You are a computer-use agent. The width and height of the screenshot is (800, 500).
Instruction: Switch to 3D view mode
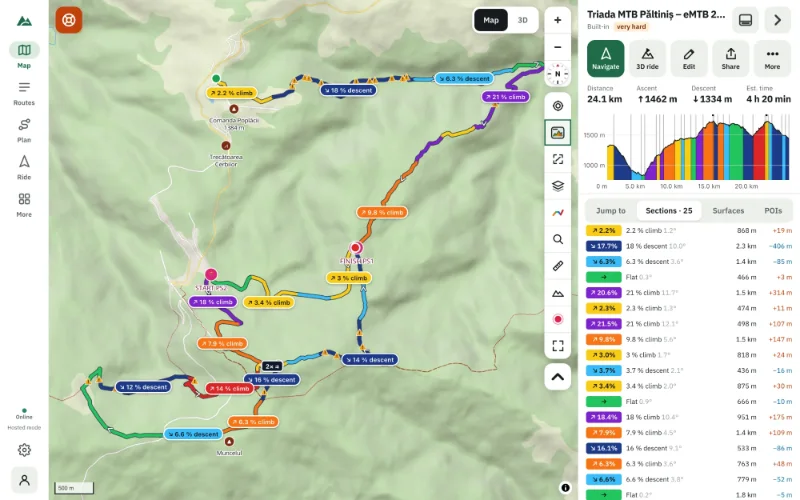click(522, 20)
